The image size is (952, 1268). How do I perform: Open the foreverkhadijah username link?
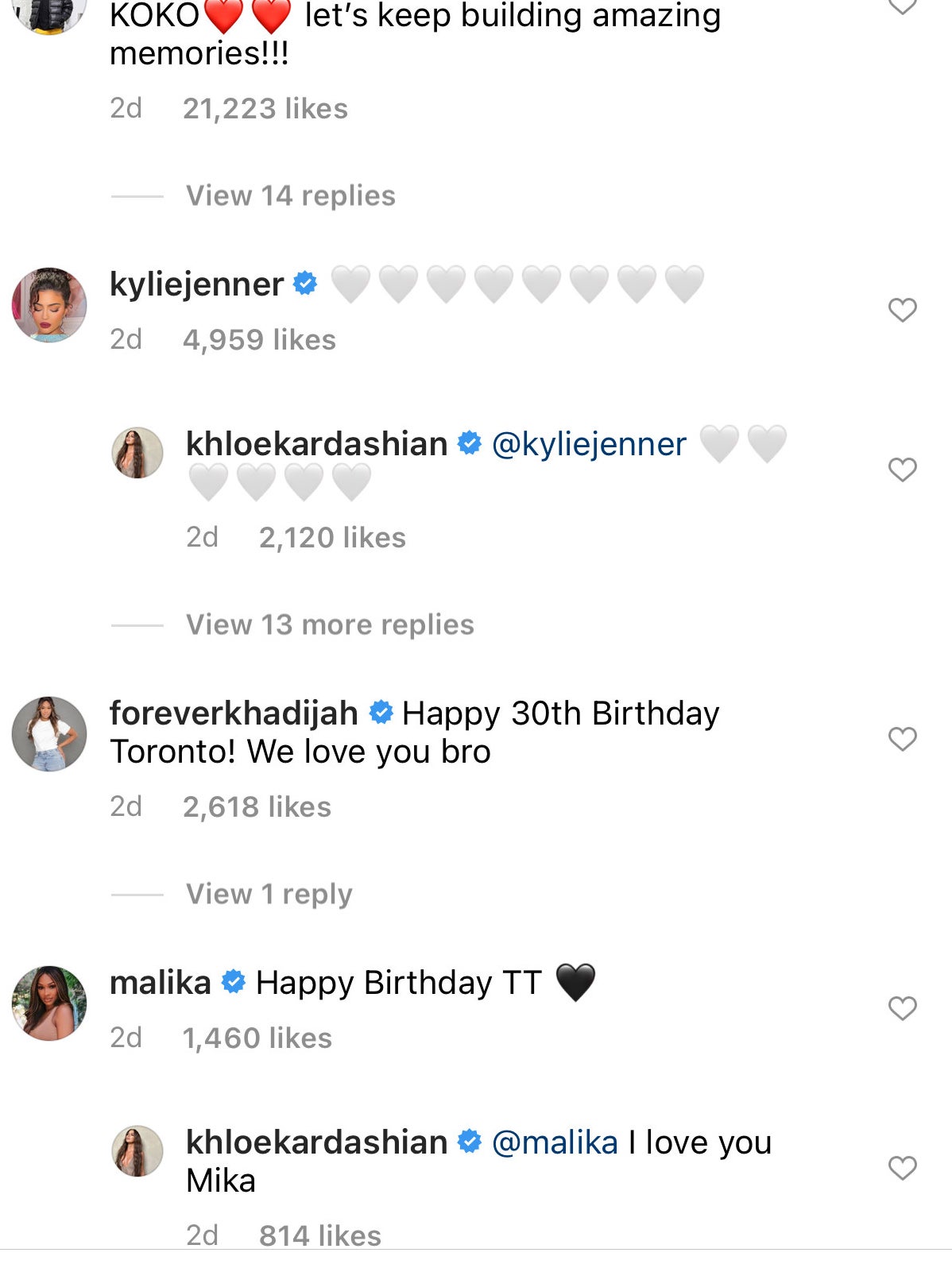point(234,713)
